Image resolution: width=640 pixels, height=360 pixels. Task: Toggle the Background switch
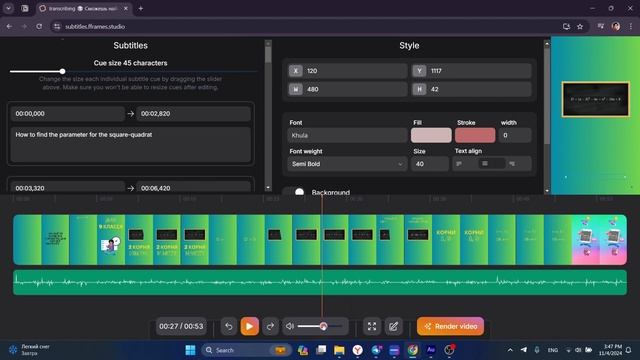tap(295, 191)
